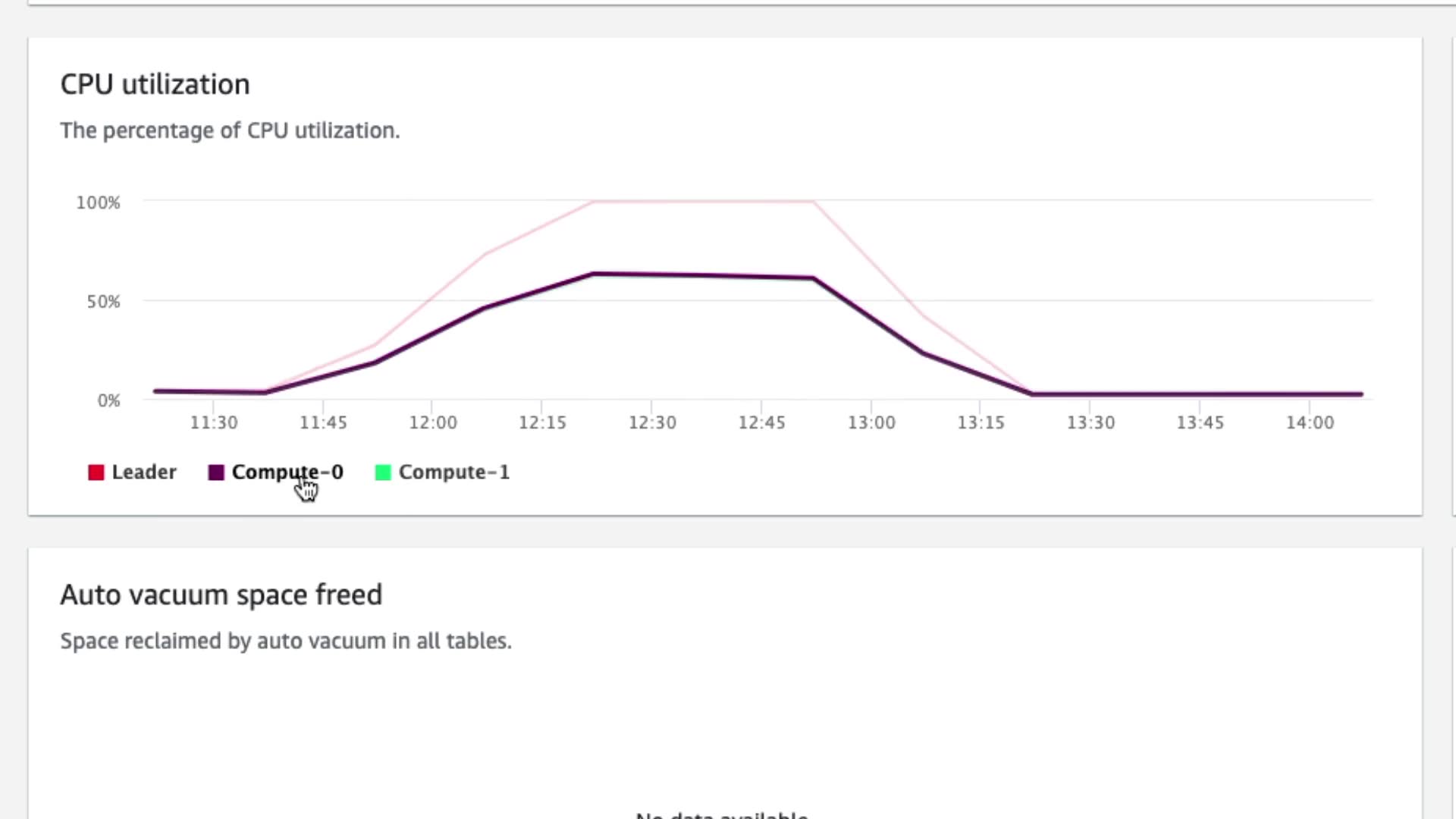1456x819 pixels.
Task: Click the 0% y-axis label
Action: (108, 400)
